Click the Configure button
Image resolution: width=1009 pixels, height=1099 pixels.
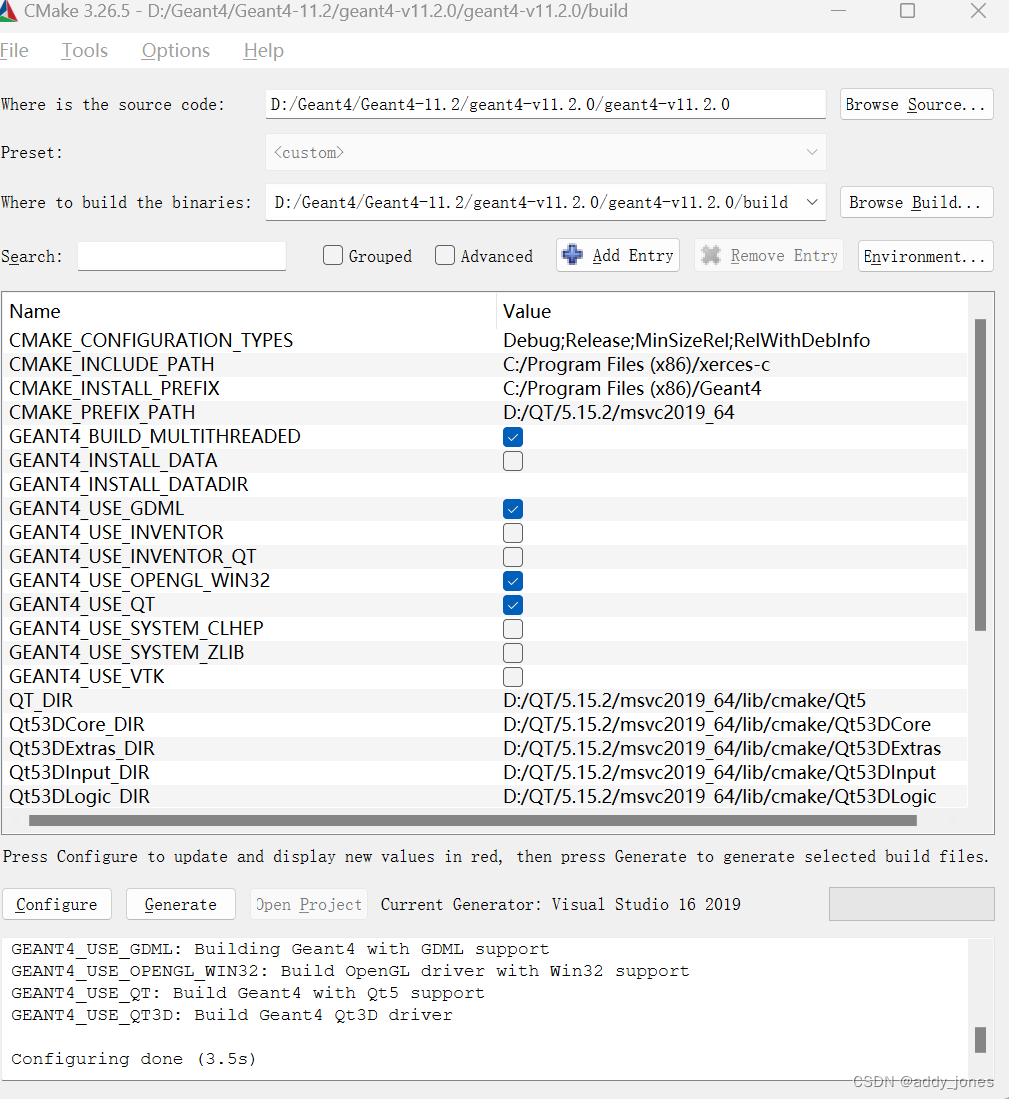[57, 904]
